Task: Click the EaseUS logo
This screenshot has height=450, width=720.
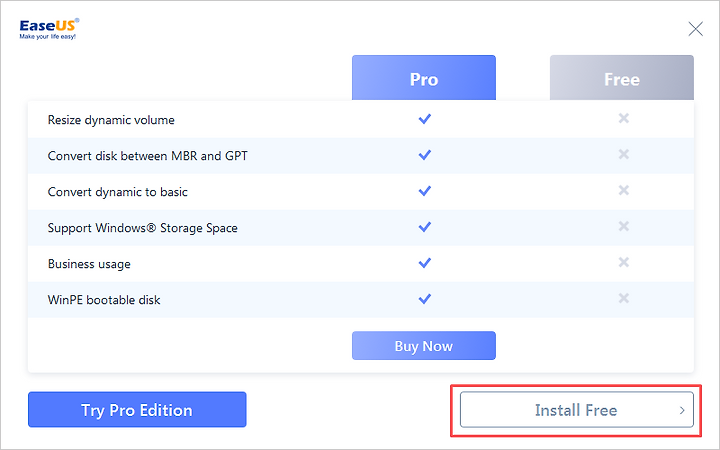Action: pos(49,29)
